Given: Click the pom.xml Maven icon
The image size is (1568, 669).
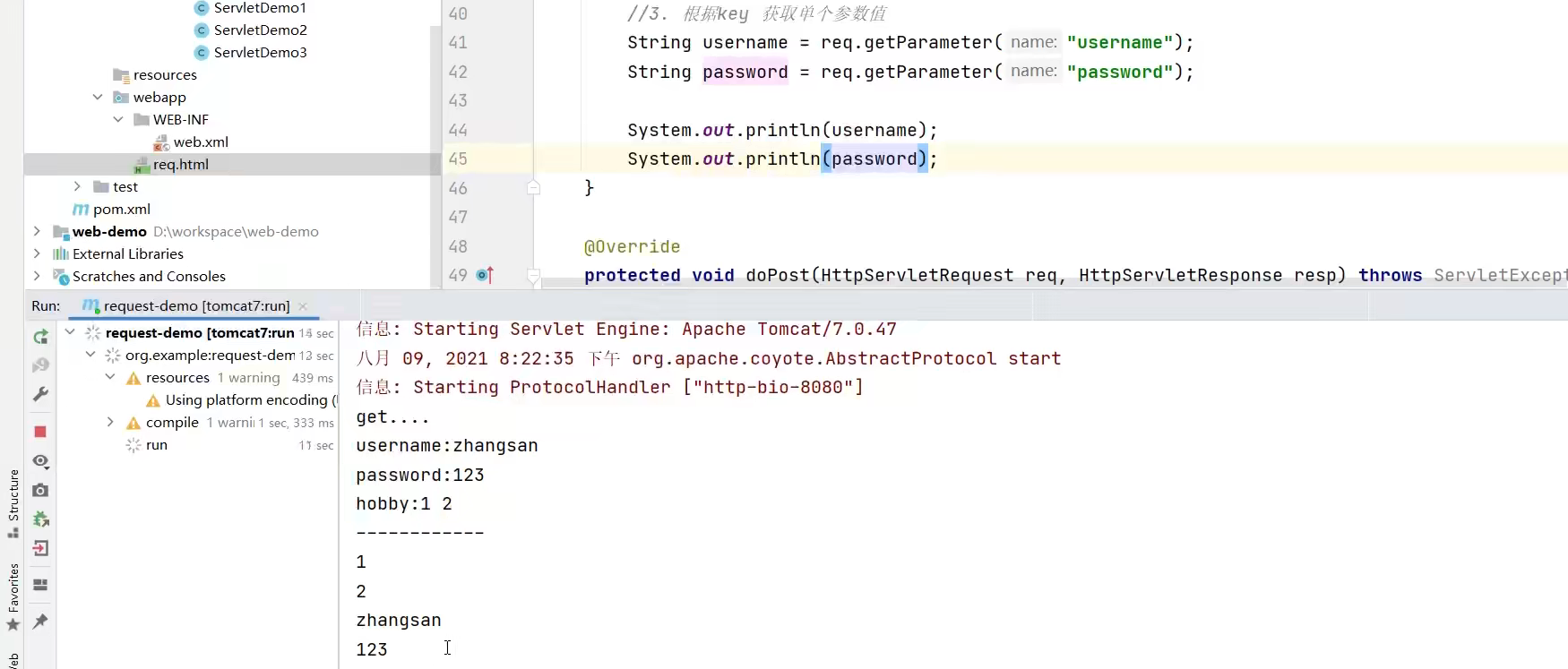Looking at the screenshot, I should point(81,210).
